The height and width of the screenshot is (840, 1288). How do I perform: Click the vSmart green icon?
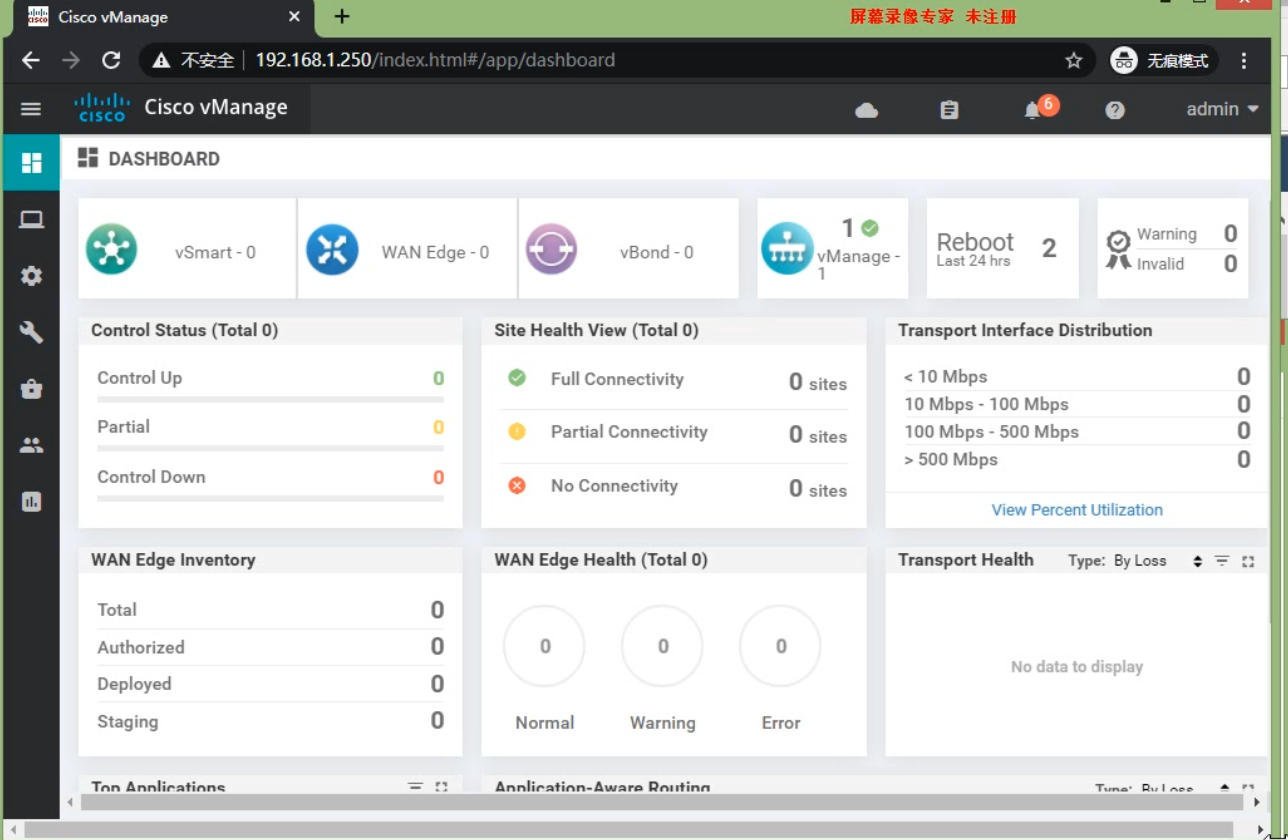pyautogui.click(x=111, y=249)
